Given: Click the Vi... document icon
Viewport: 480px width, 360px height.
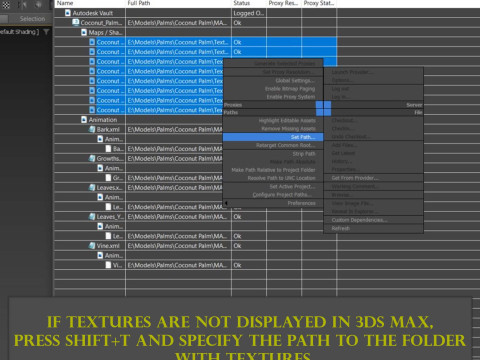Looking at the screenshot, I should point(108,265).
